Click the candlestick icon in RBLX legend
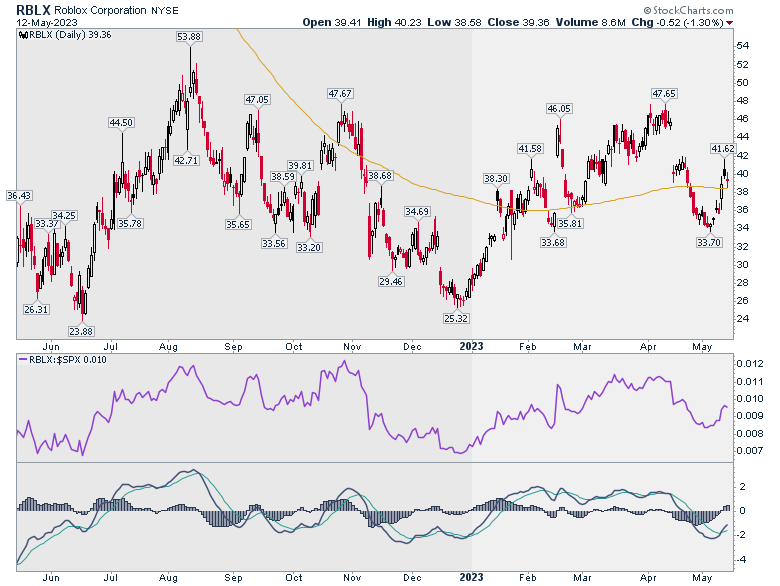This screenshot has height=586, width=780. click(22, 35)
